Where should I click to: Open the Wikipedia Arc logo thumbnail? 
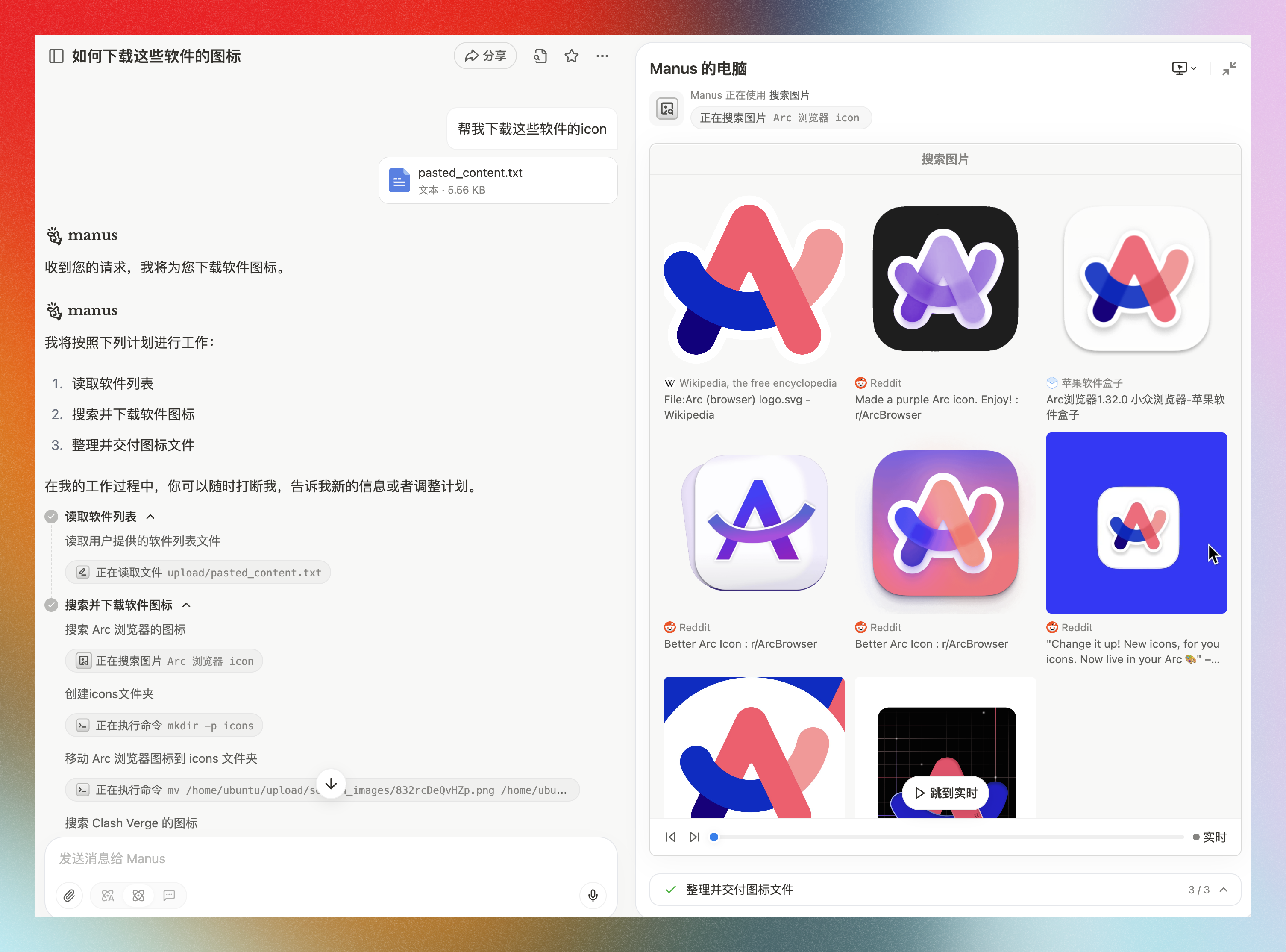point(754,279)
